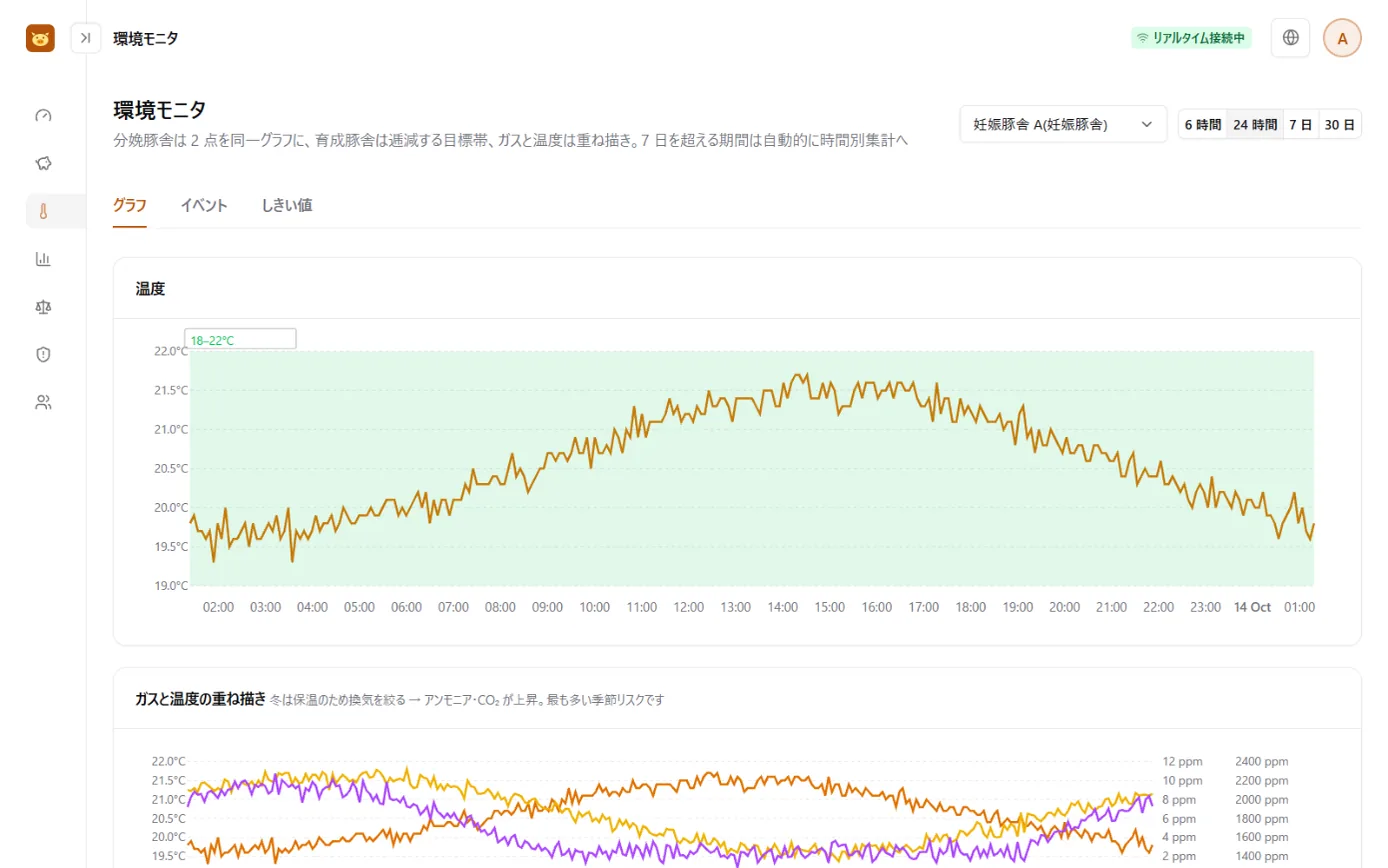1388x868 pixels.
Task: Click the 2 ppm axis label
Action: coord(1180,856)
